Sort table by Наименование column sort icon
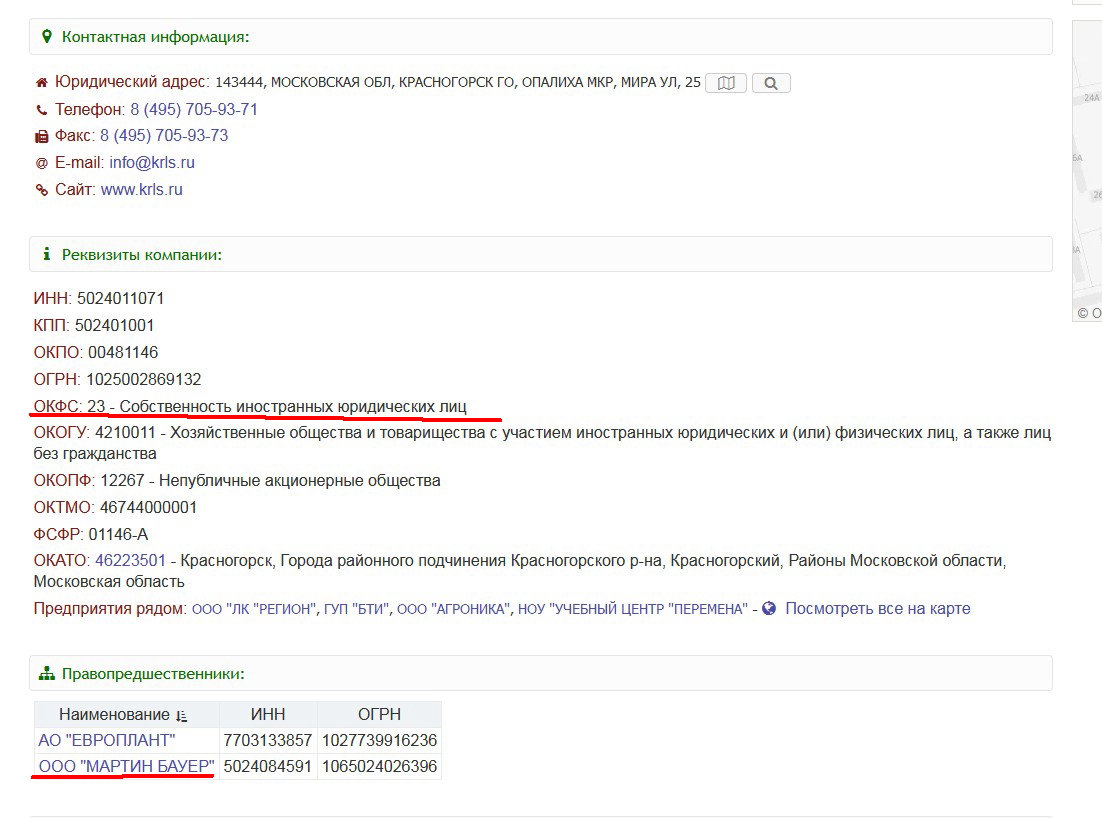The image size is (1102, 818). (x=181, y=715)
